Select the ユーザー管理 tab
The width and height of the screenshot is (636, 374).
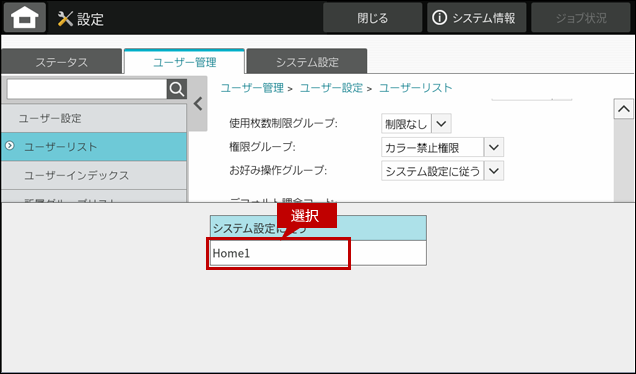185,62
